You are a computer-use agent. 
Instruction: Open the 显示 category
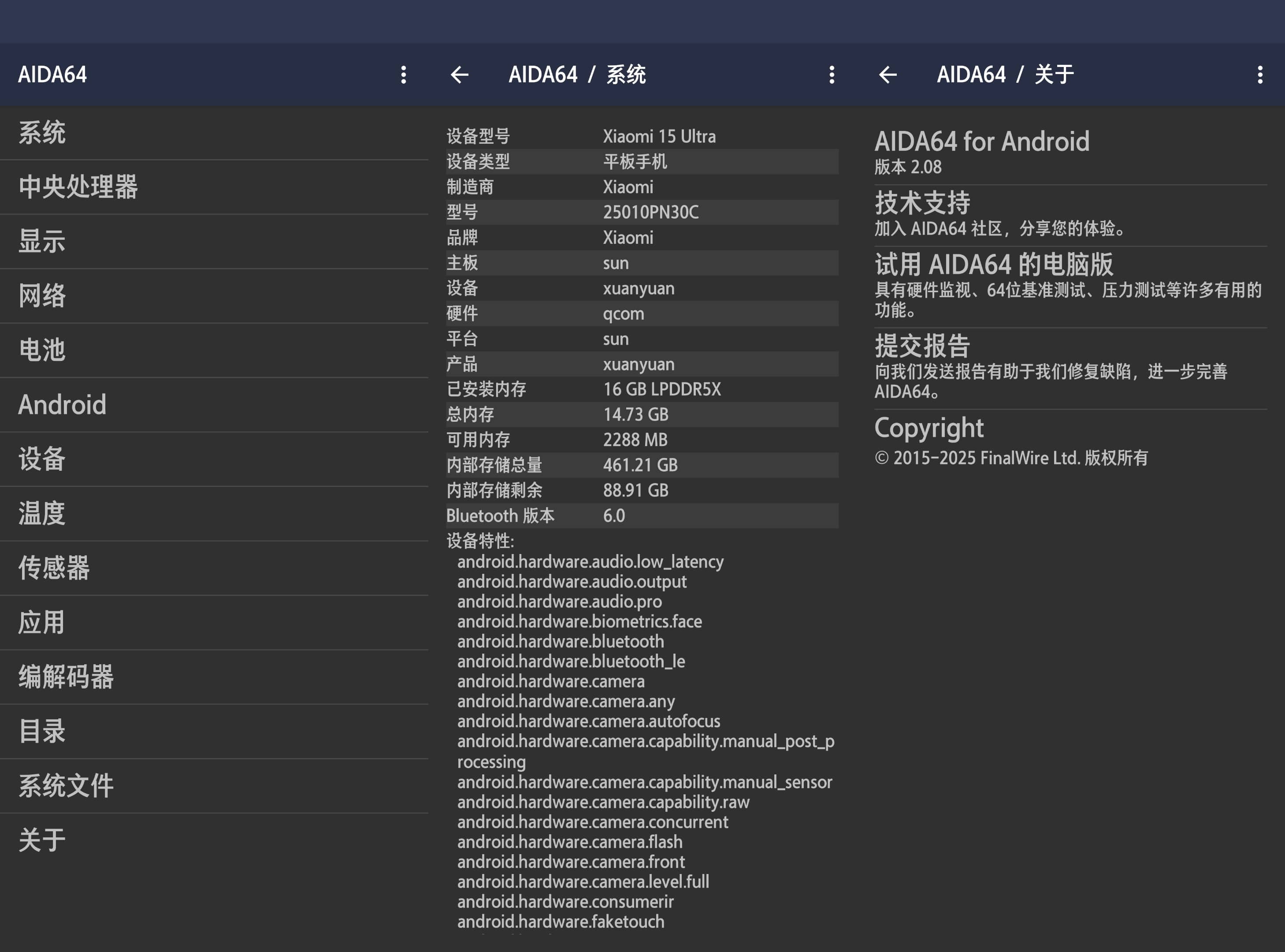(x=214, y=242)
